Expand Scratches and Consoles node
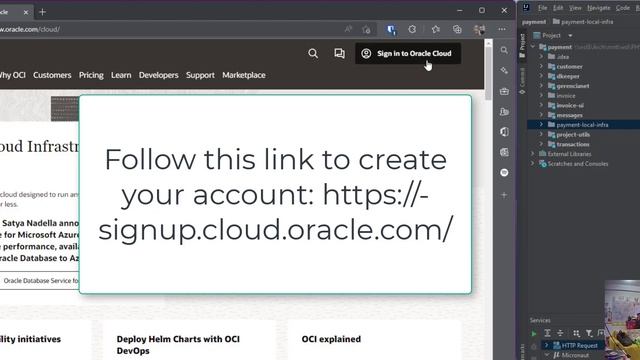Viewport: 640px width, 360px height. tap(533, 164)
